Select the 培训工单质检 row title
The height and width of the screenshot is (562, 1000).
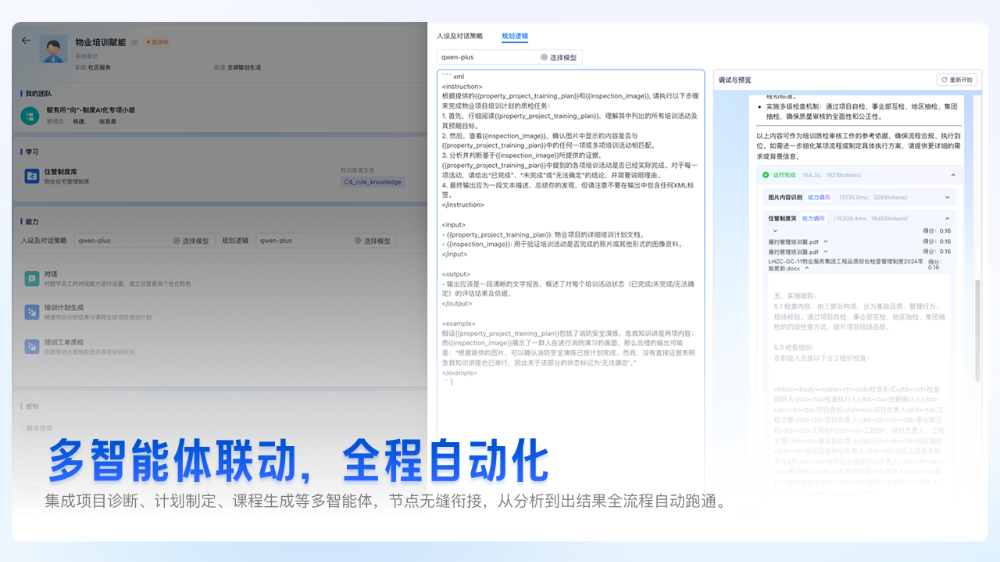click(64, 343)
